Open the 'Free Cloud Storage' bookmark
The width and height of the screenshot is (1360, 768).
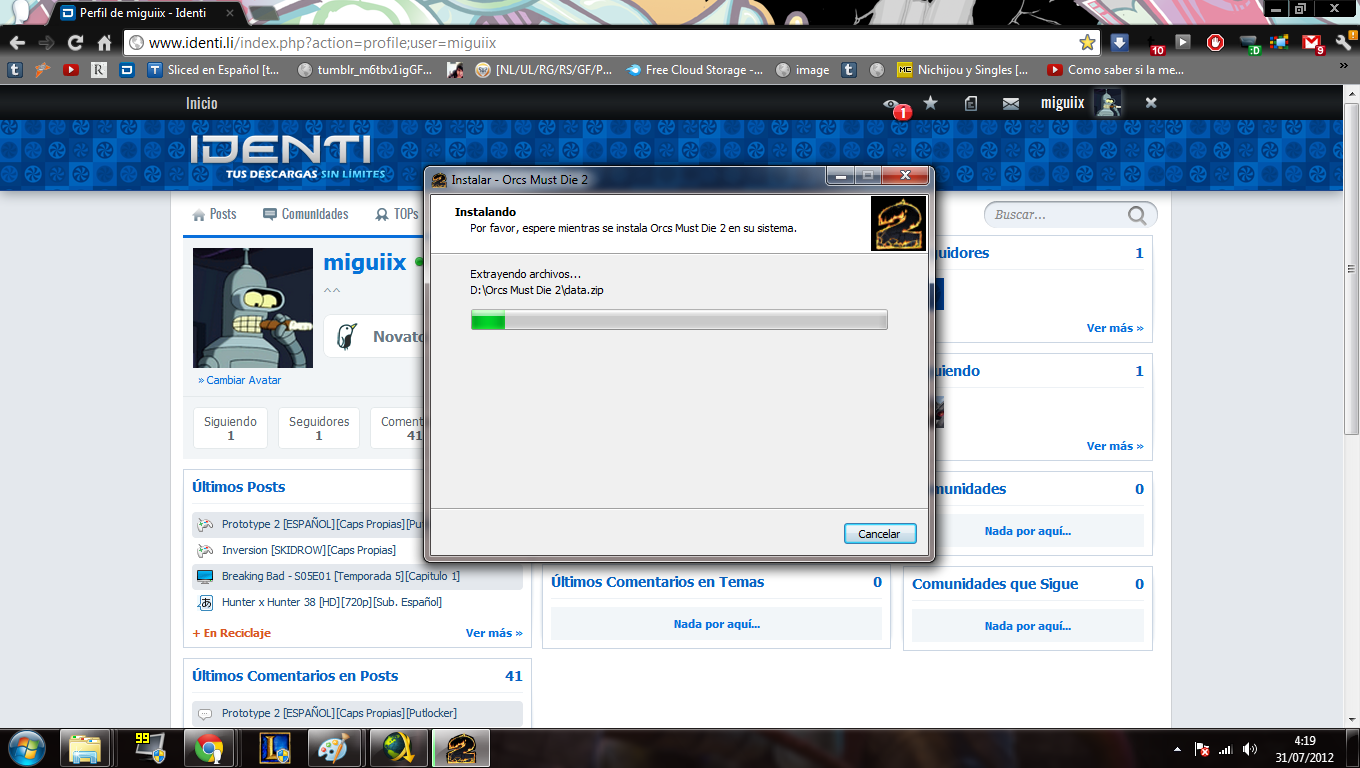(695, 70)
